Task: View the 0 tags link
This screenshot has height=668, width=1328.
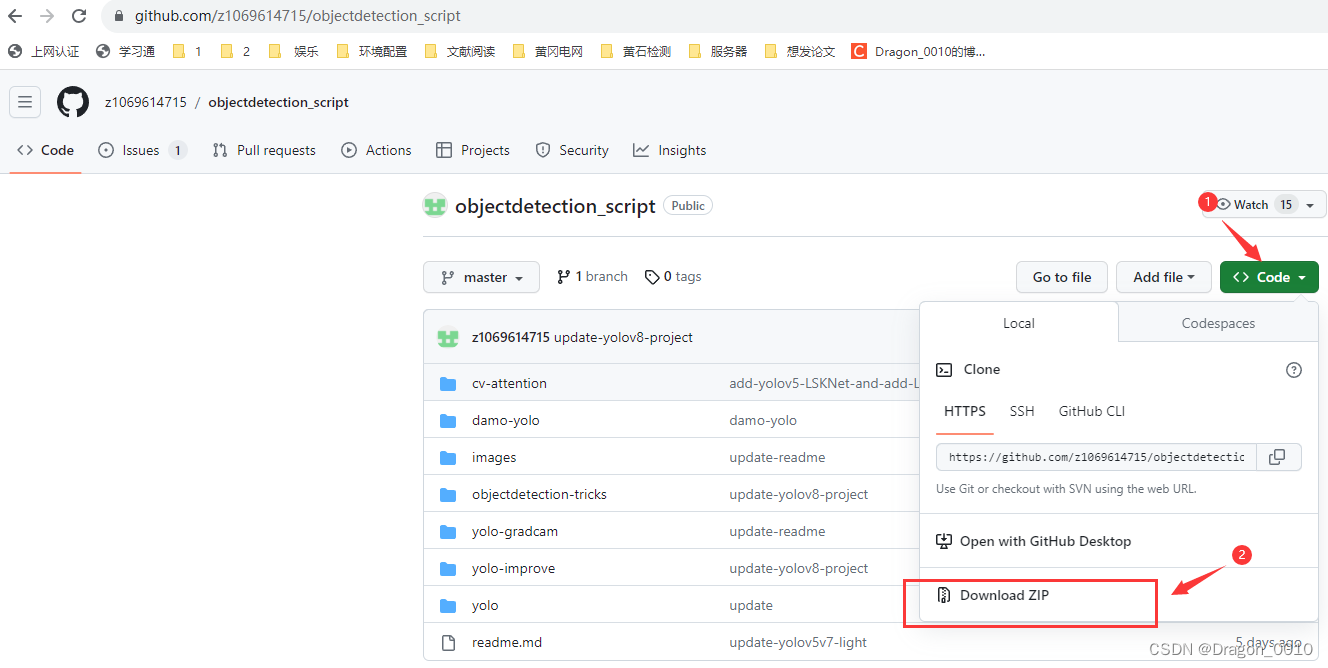Action: pos(673,277)
